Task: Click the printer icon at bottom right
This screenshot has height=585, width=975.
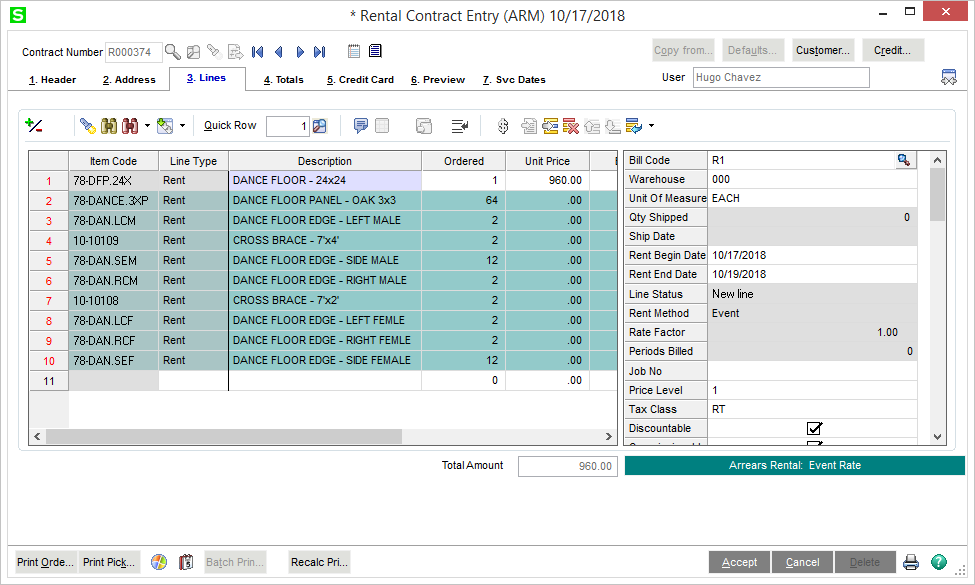Action: click(911, 562)
